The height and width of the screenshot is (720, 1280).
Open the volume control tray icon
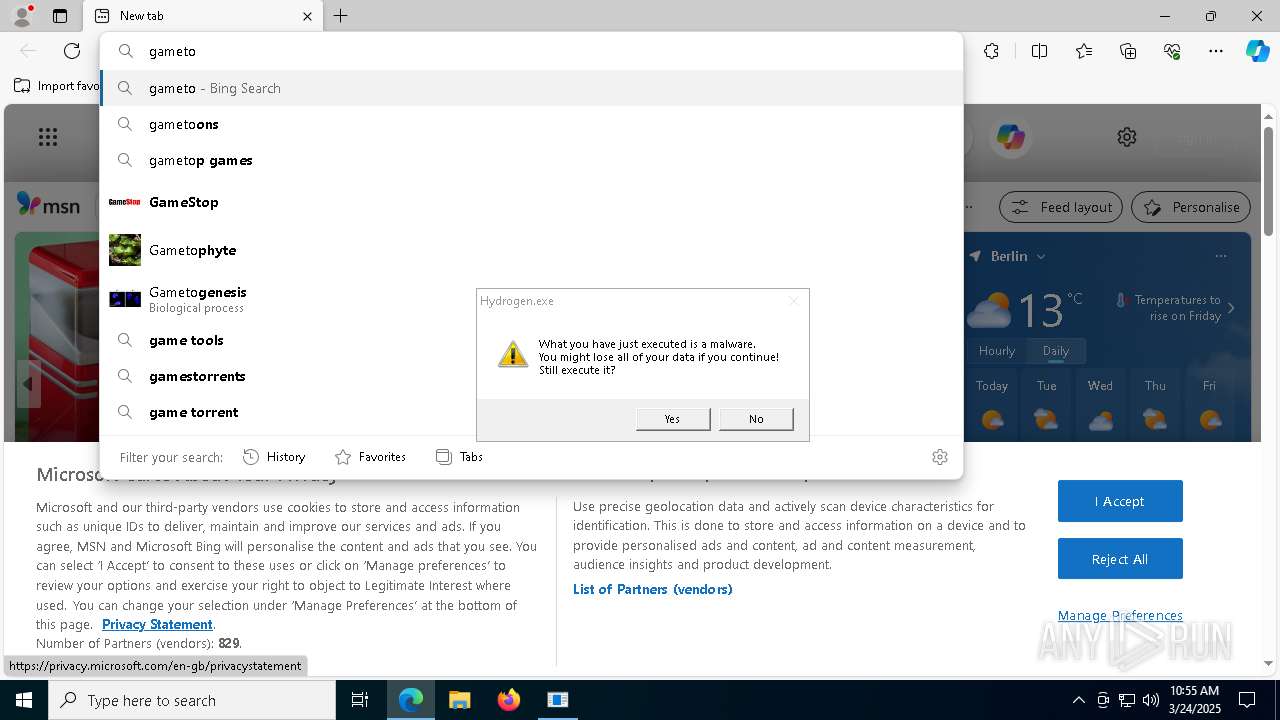pyautogui.click(x=1150, y=700)
